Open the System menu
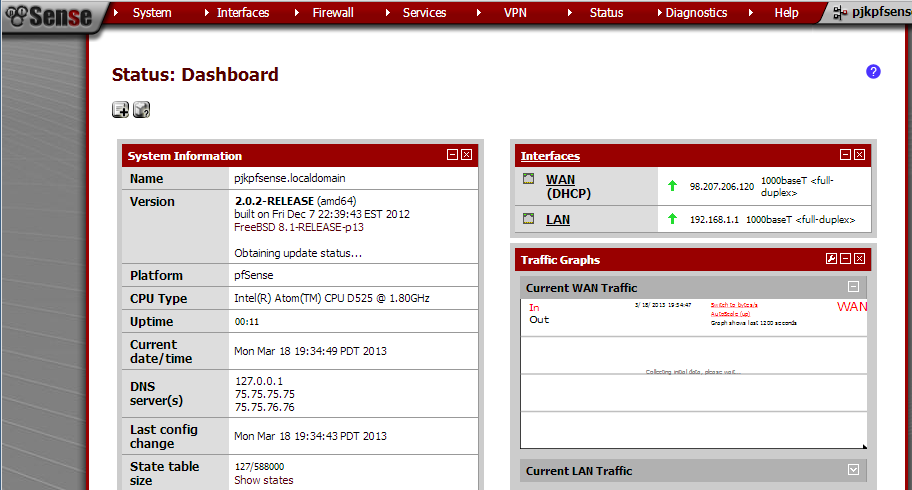The height and width of the screenshot is (490, 912). tap(152, 13)
